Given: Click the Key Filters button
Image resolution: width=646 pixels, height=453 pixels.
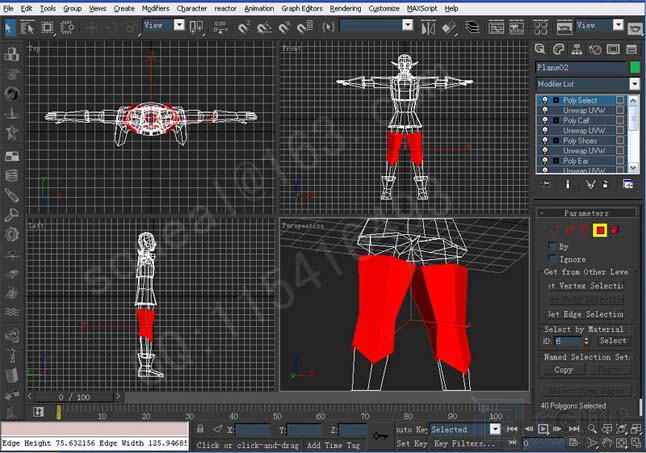Looking at the screenshot, I should [x=464, y=443].
